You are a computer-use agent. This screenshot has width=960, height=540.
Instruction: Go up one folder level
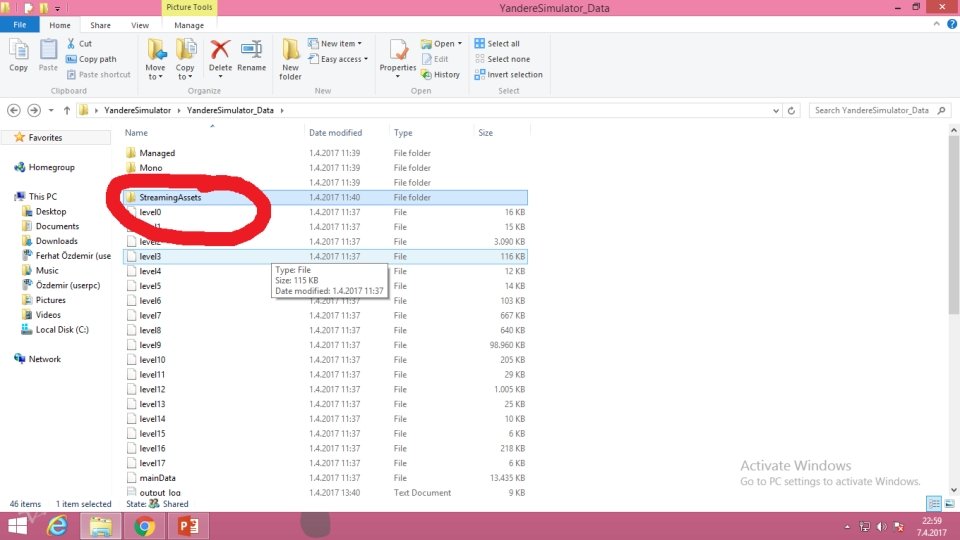click(x=67, y=110)
